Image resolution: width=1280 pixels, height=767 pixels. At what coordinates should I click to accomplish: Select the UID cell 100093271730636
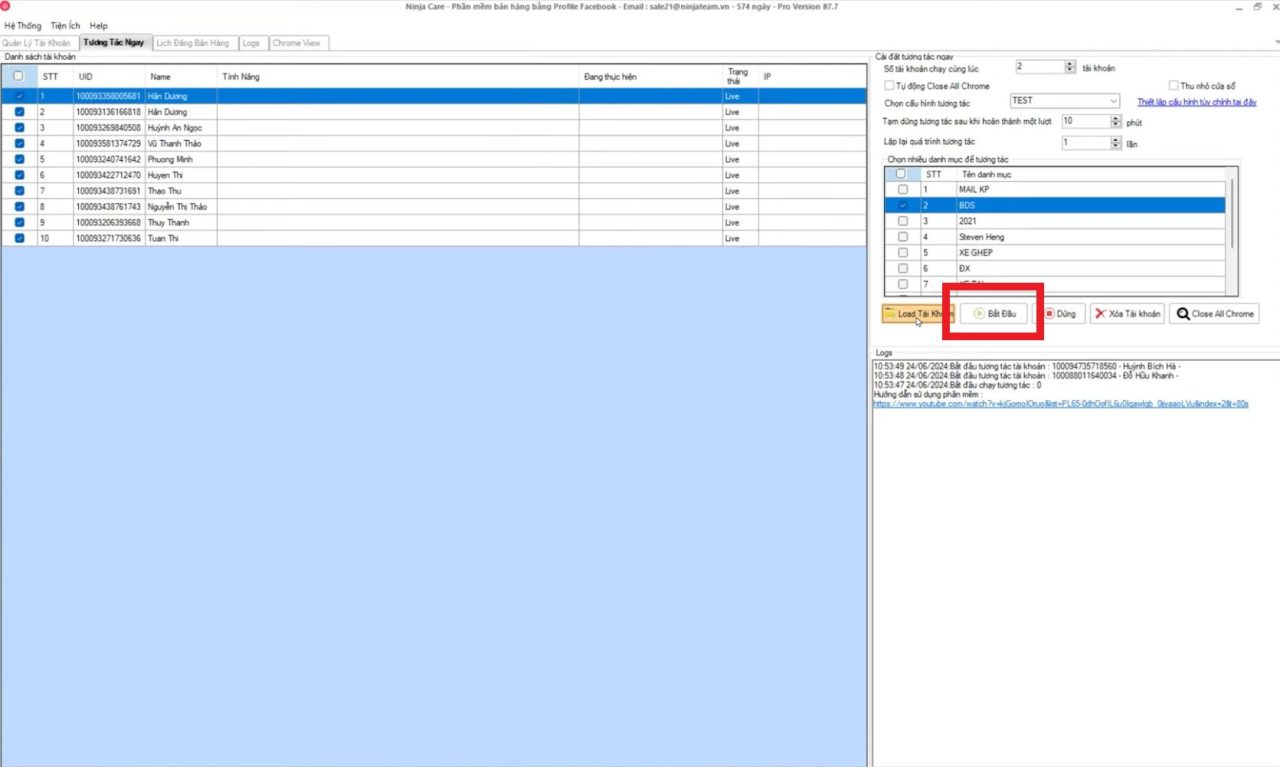pyautogui.click(x=110, y=239)
